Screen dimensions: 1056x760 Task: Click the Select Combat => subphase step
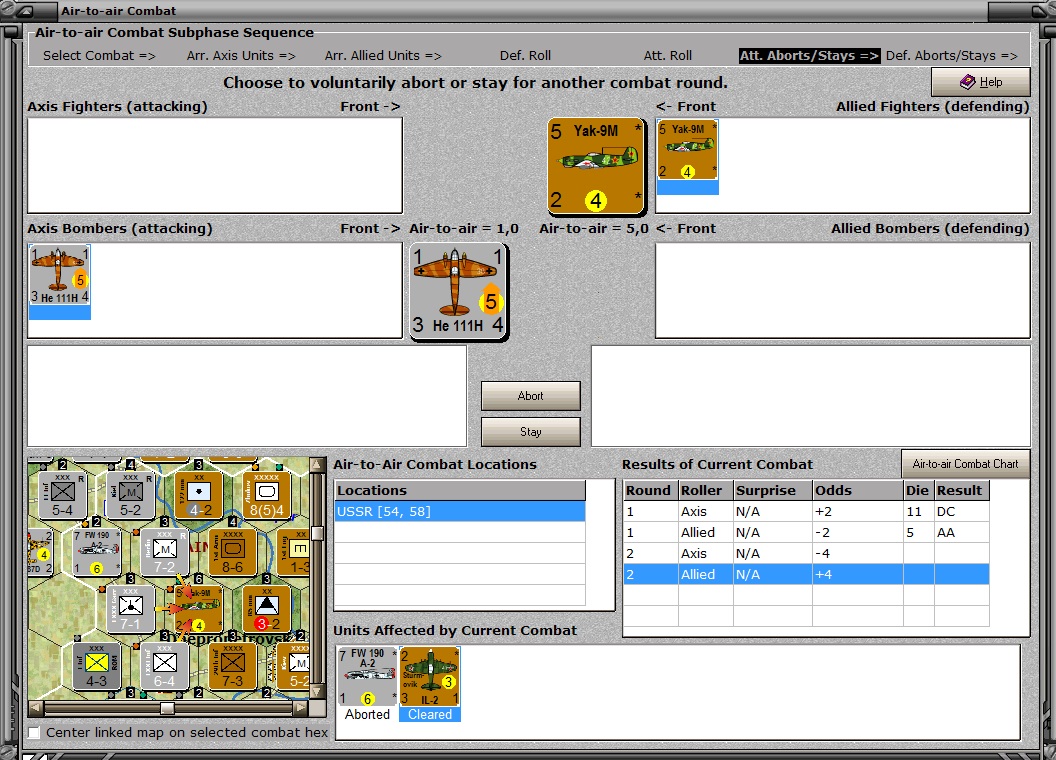click(x=99, y=56)
